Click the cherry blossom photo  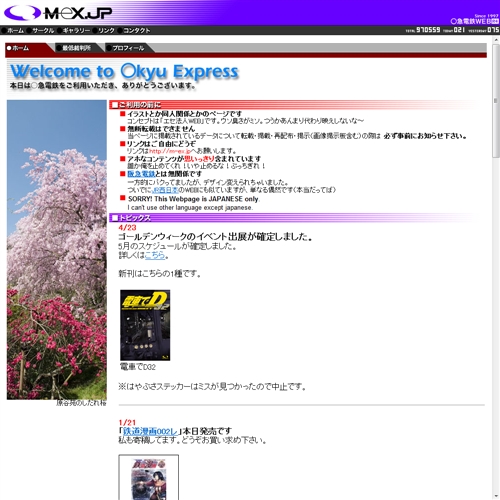[57, 250]
